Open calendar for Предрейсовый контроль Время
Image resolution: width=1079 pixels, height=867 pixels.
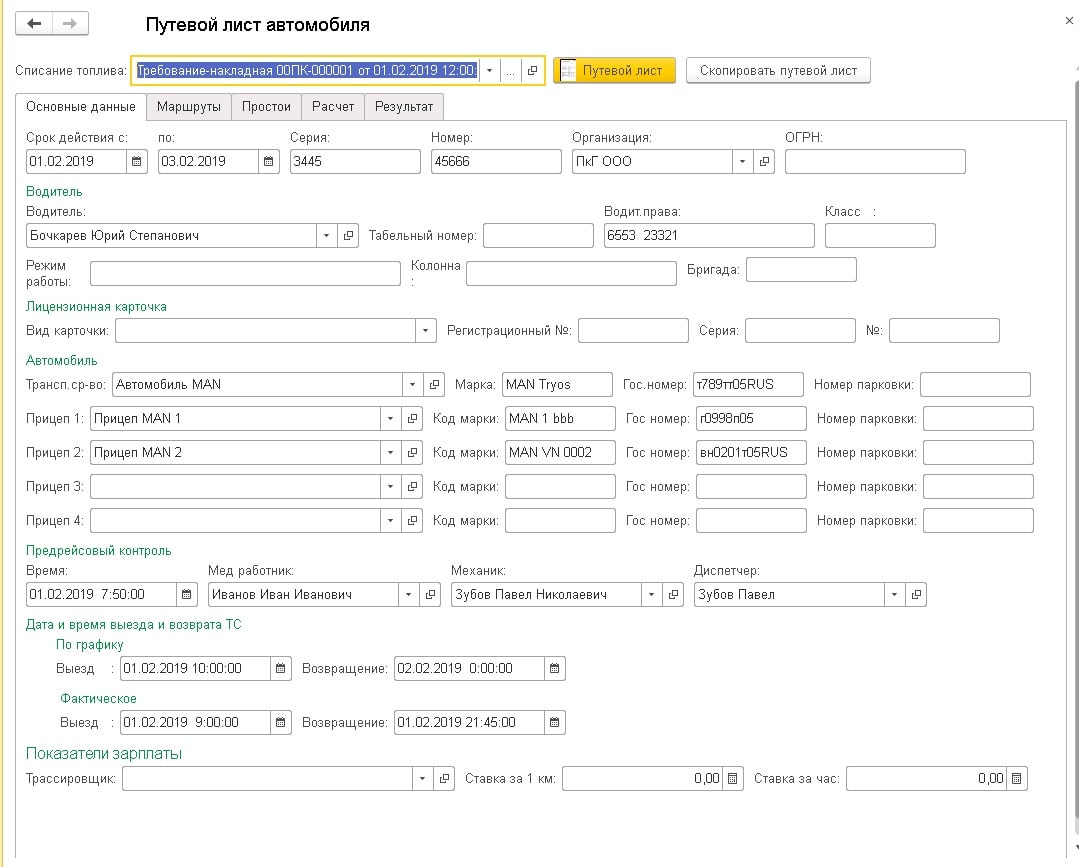click(x=186, y=595)
